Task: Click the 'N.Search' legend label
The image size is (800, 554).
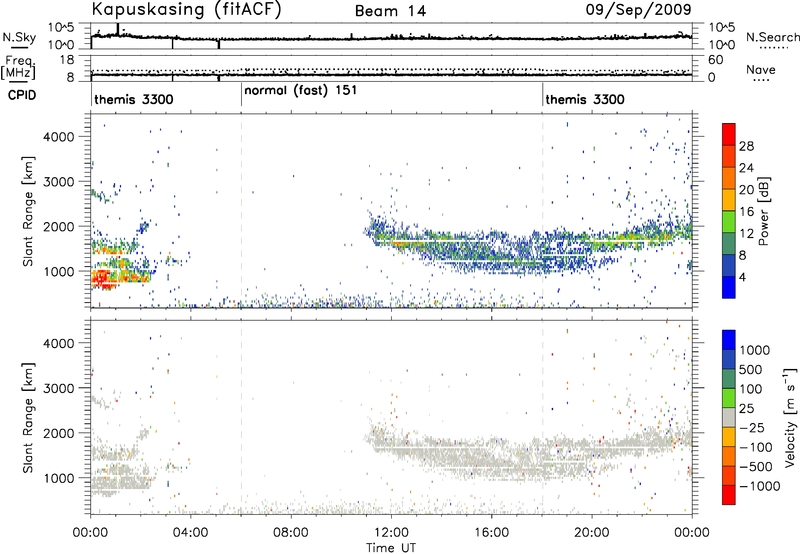Action: coord(773,37)
